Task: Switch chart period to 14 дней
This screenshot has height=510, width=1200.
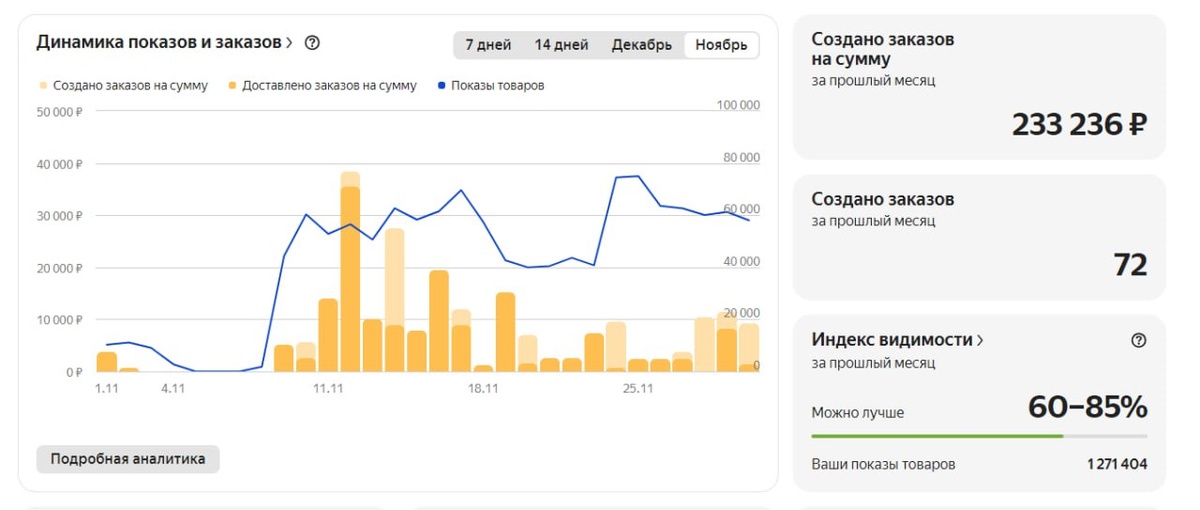Action: (561, 45)
